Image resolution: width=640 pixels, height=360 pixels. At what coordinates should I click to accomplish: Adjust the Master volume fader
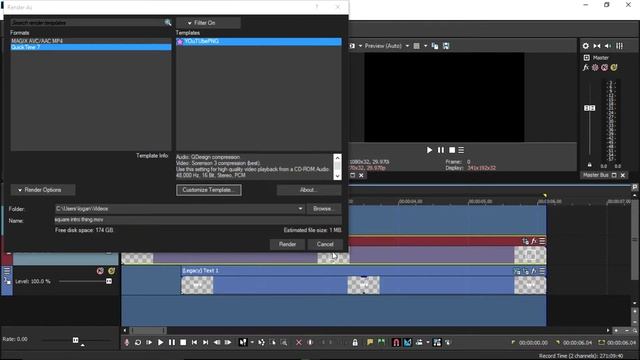pyautogui.click(x=589, y=108)
